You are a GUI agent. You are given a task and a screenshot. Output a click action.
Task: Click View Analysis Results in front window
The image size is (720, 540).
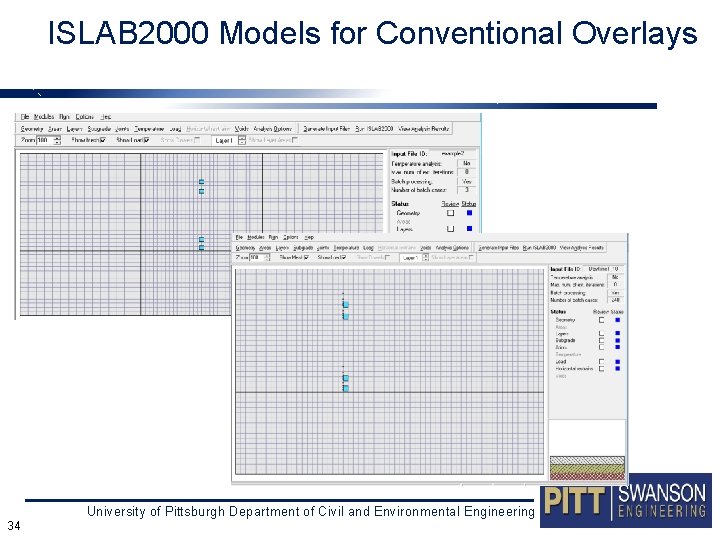(582, 248)
